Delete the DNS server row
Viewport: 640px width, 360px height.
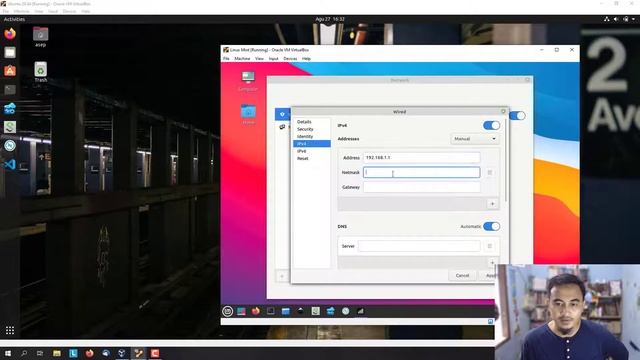click(x=490, y=246)
